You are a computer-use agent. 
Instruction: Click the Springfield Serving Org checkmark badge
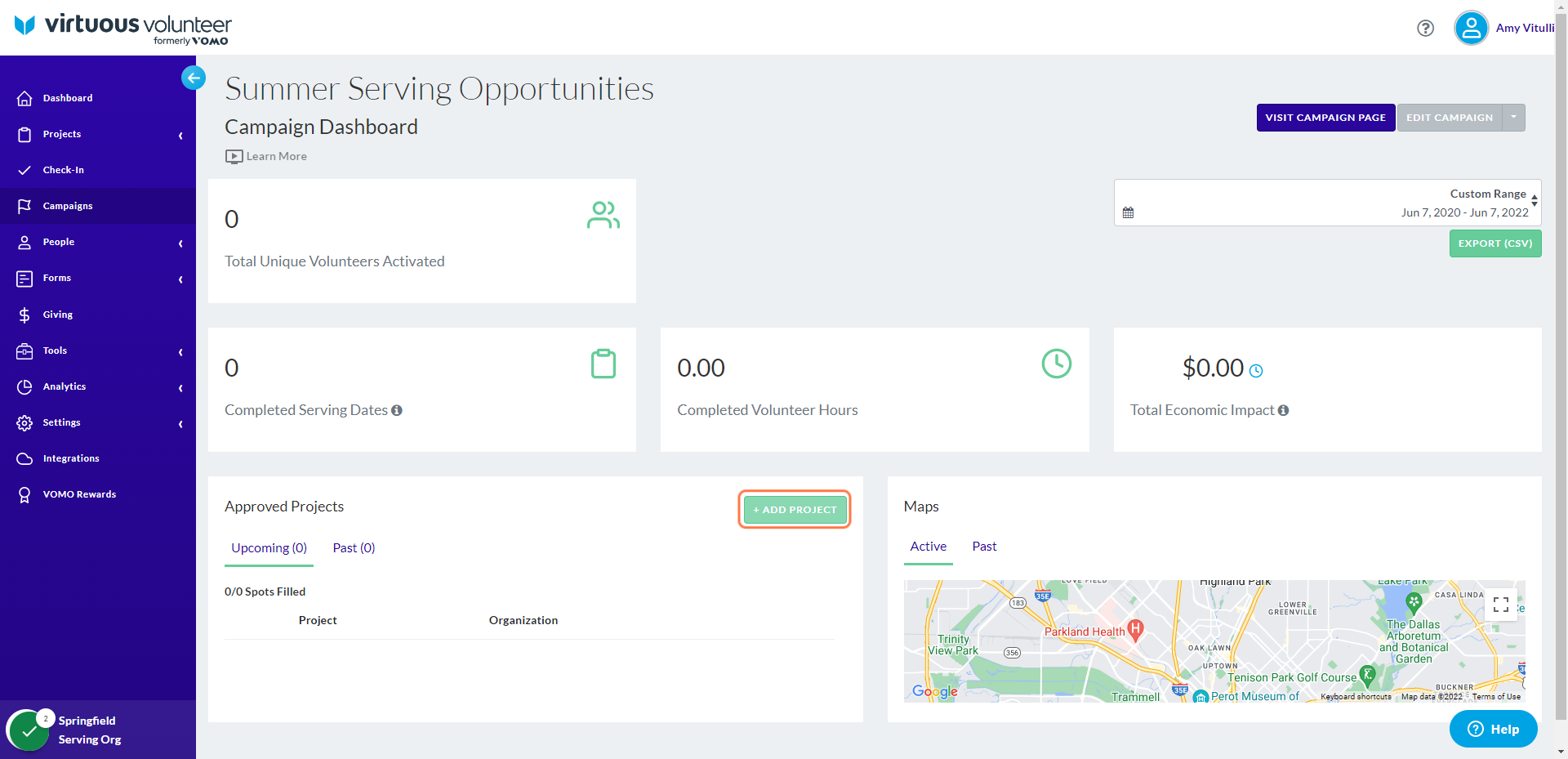29,731
